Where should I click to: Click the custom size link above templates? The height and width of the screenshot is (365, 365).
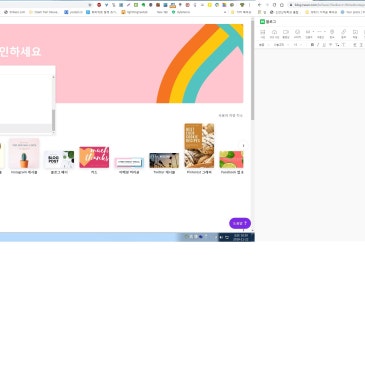point(231,116)
